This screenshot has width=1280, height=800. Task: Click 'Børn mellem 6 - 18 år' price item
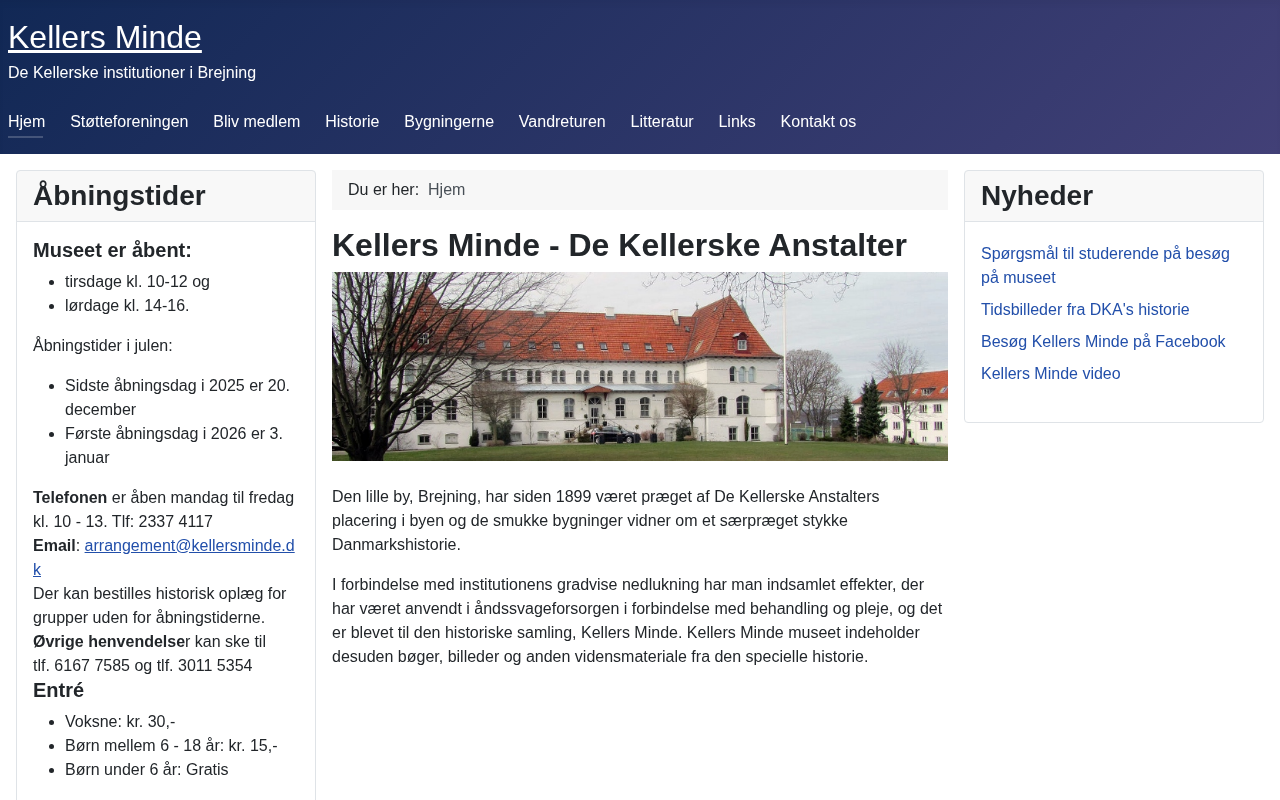pyautogui.click(x=171, y=746)
